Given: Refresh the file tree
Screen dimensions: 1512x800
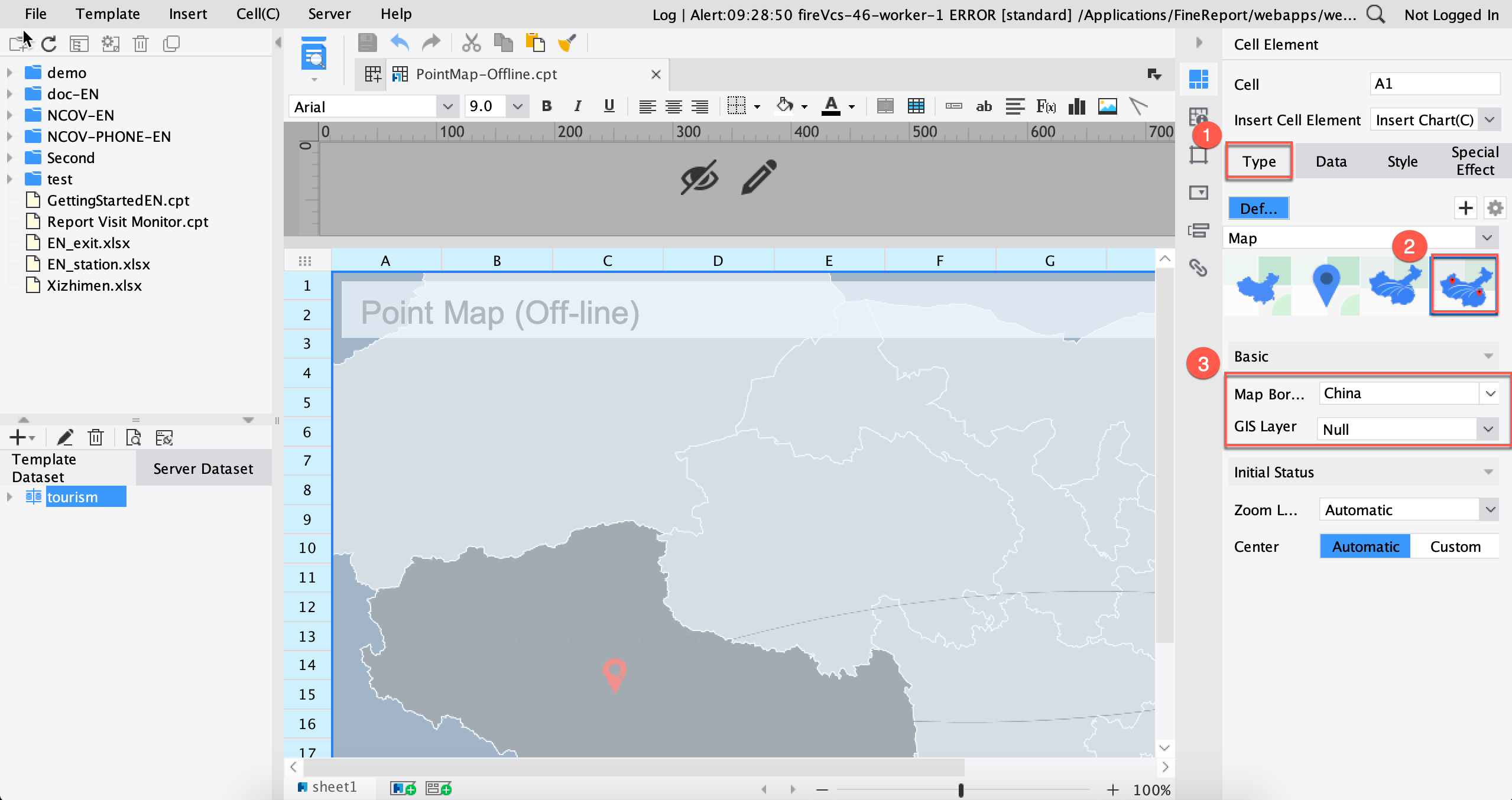Looking at the screenshot, I should point(49,44).
